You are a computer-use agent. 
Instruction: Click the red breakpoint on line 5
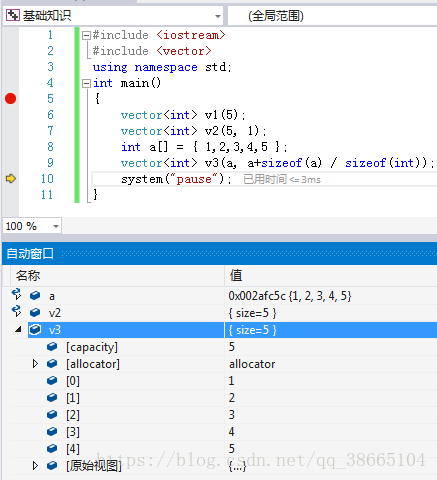pos(10,99)
